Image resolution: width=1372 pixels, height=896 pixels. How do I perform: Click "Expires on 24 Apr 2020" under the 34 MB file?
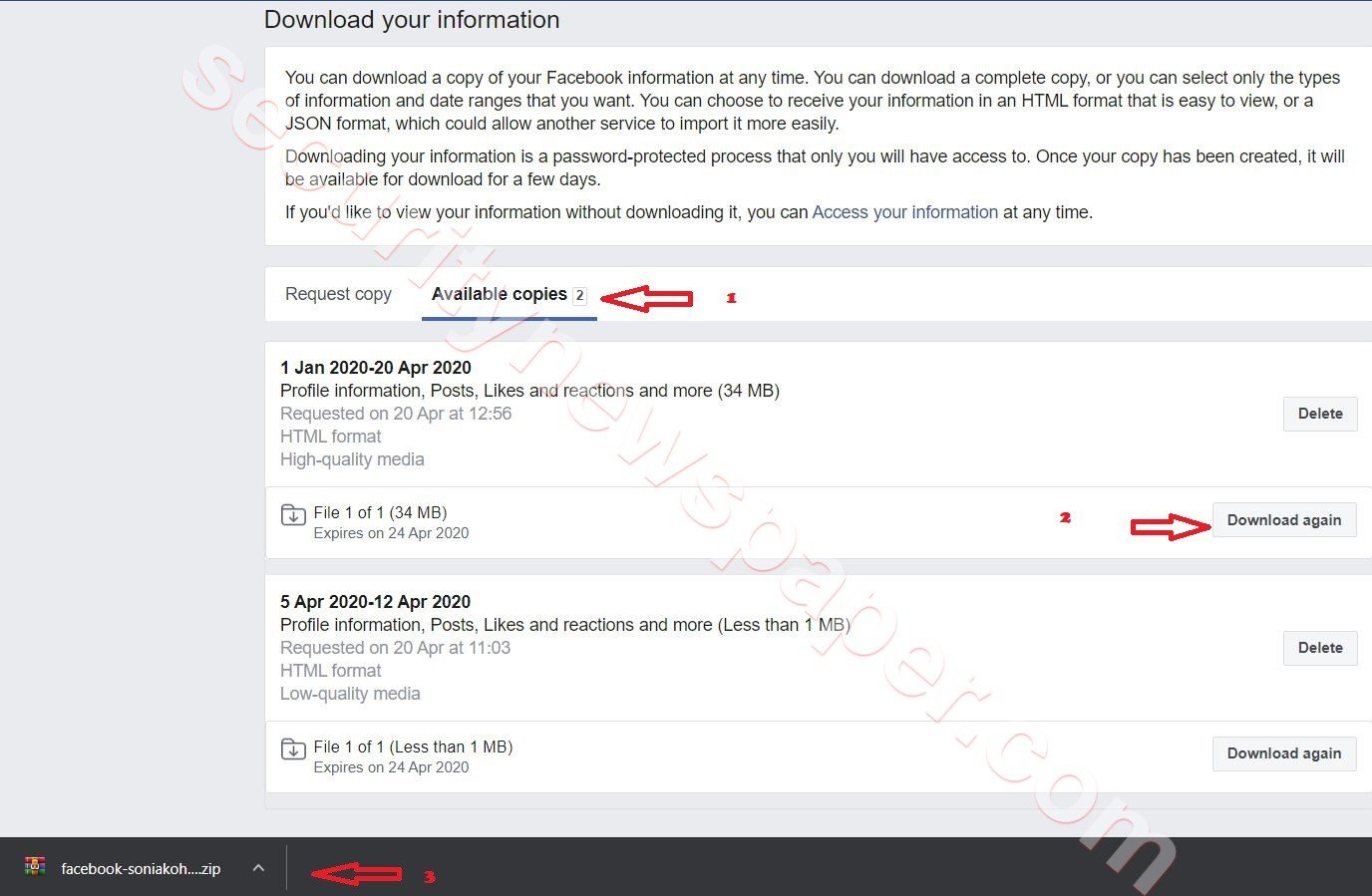(391, 532)
